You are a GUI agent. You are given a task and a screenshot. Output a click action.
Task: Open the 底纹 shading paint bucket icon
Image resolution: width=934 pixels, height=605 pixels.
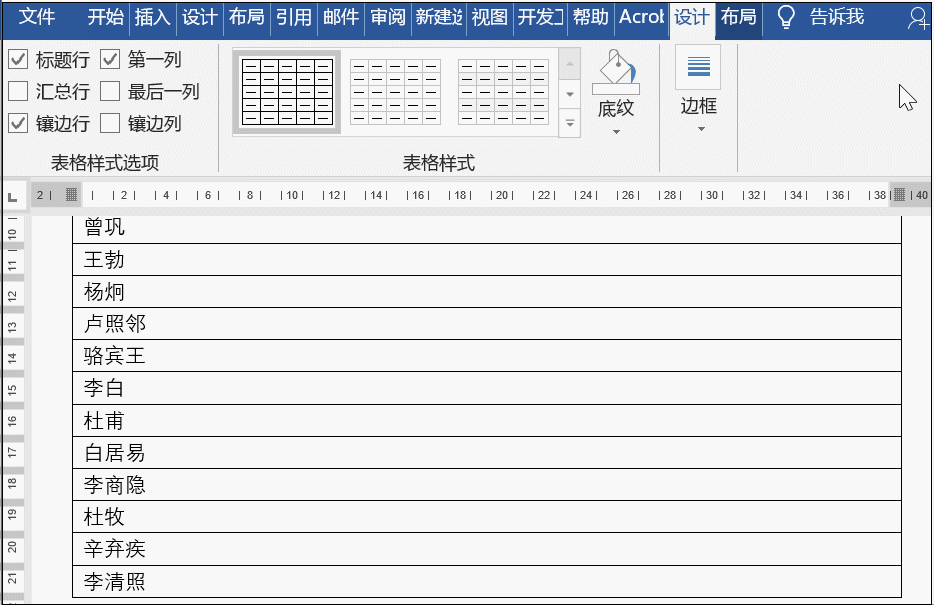pyautogui.click(x=615, y=72)
